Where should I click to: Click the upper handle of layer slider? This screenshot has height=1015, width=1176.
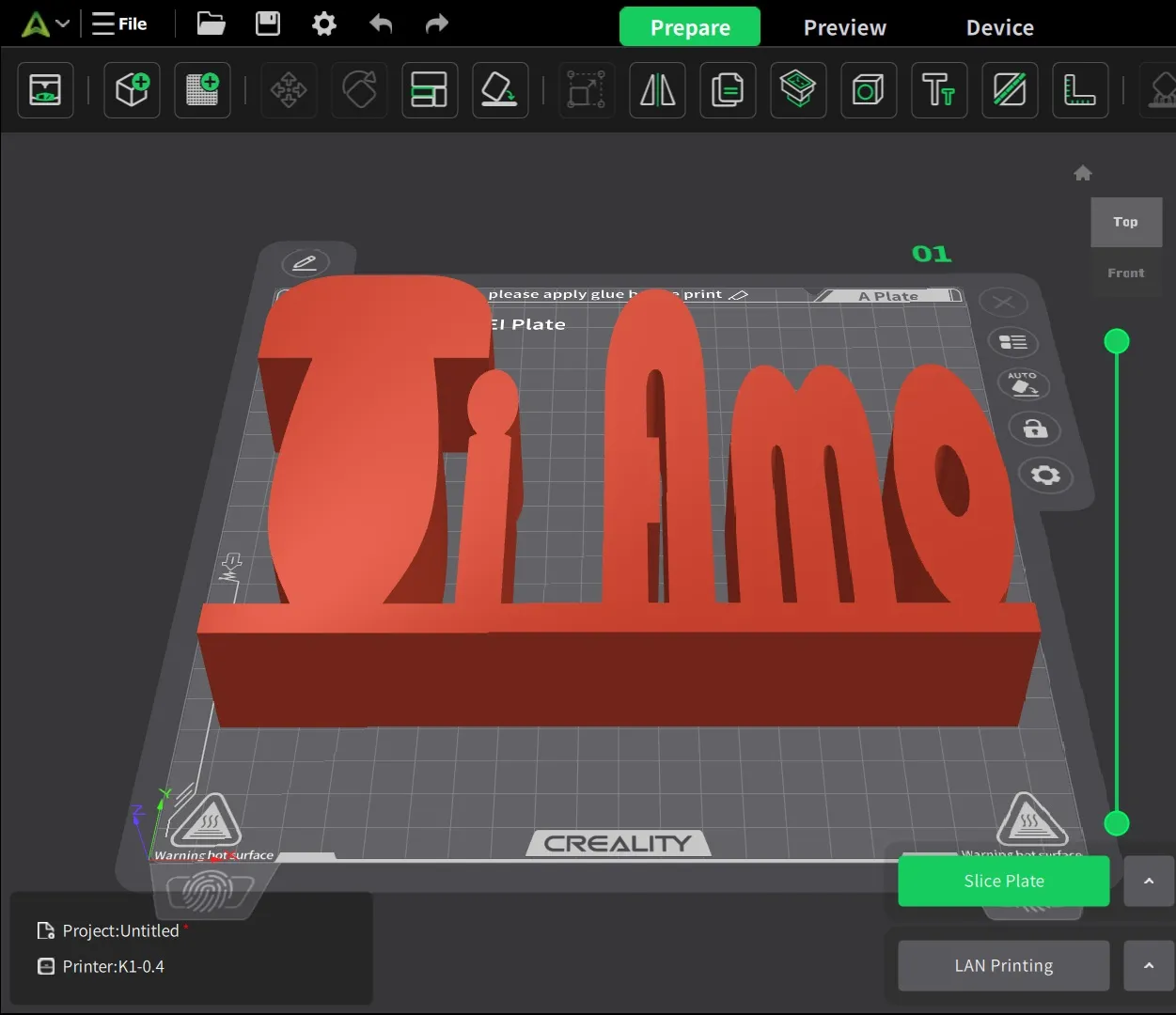tap(1117, 341)
